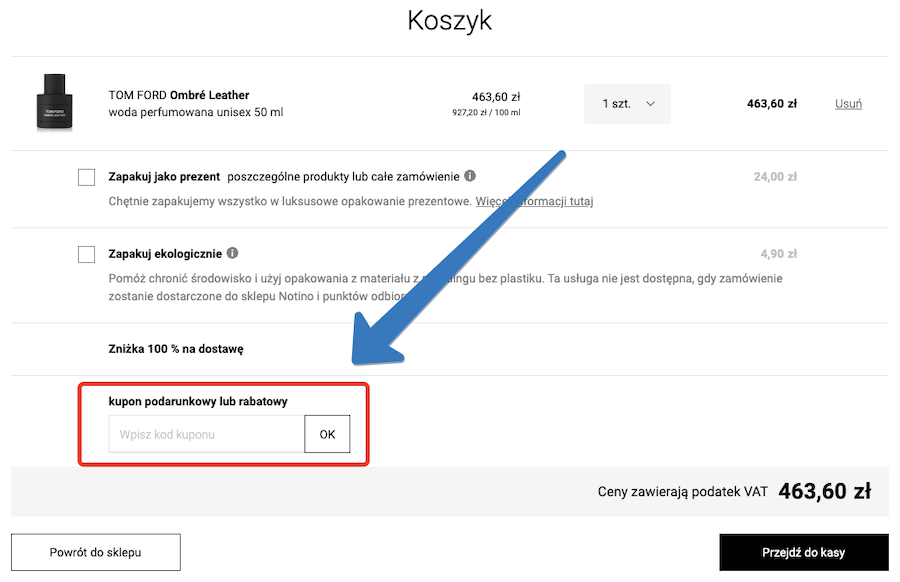This screenshot has height=582, width=900.
Task: Open the 1 szt. quantity dropdown
Action: (x=627, y=103)
